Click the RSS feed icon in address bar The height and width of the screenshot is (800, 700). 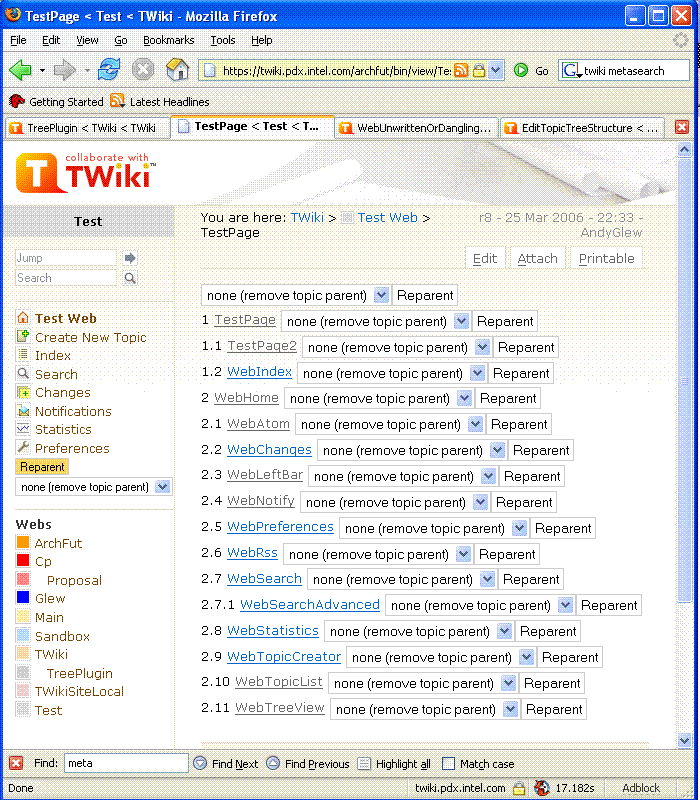(461, 70)
